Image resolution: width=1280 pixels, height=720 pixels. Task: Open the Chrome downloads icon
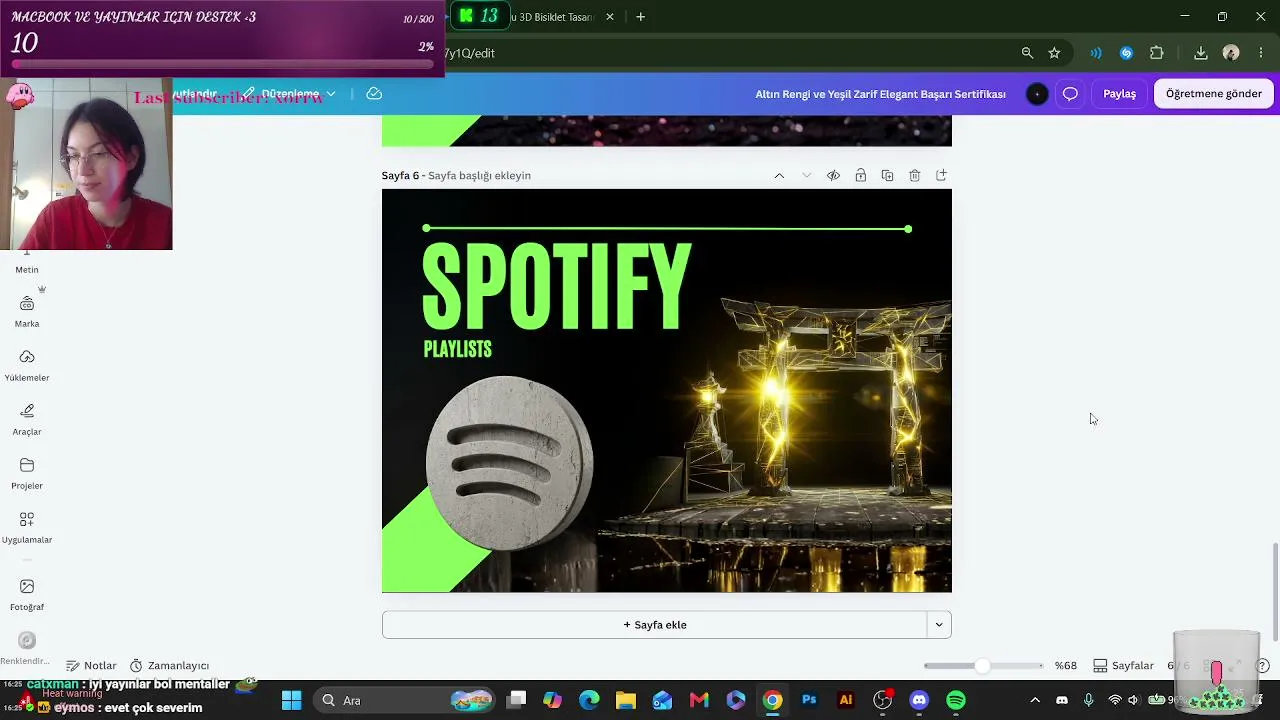pos(1201,53)
